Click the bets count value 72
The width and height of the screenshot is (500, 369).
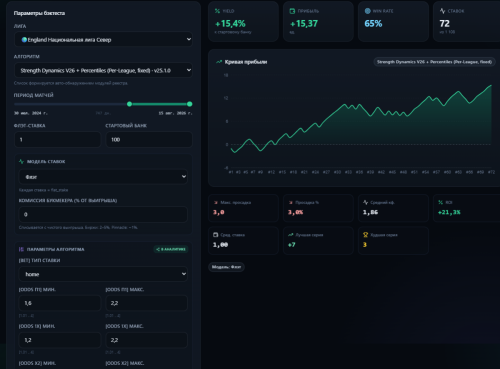pos(445,24)
